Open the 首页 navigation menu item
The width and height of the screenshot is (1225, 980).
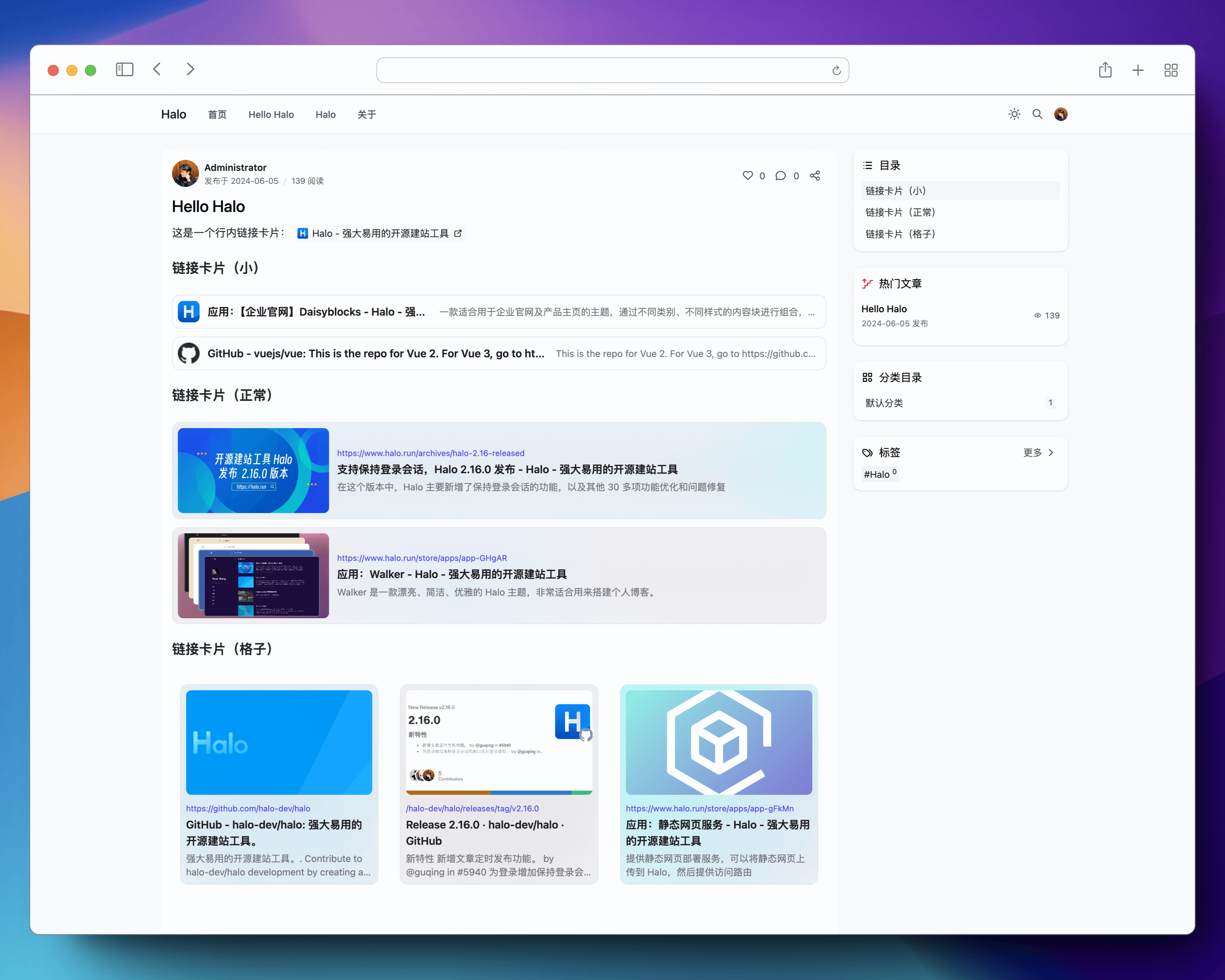point(217,115)
